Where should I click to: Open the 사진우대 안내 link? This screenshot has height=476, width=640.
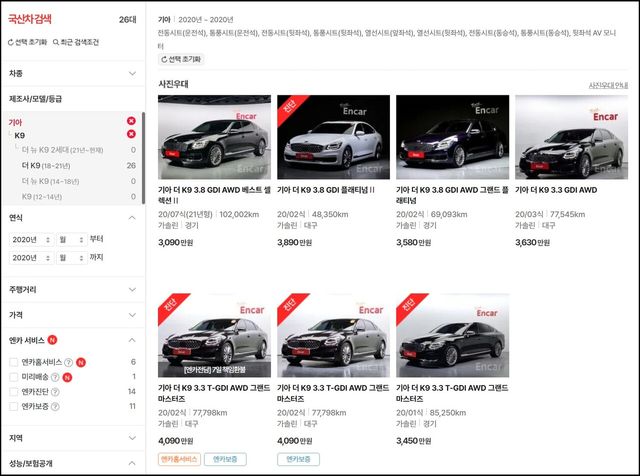pyautogui.click(x=608, y=85)
